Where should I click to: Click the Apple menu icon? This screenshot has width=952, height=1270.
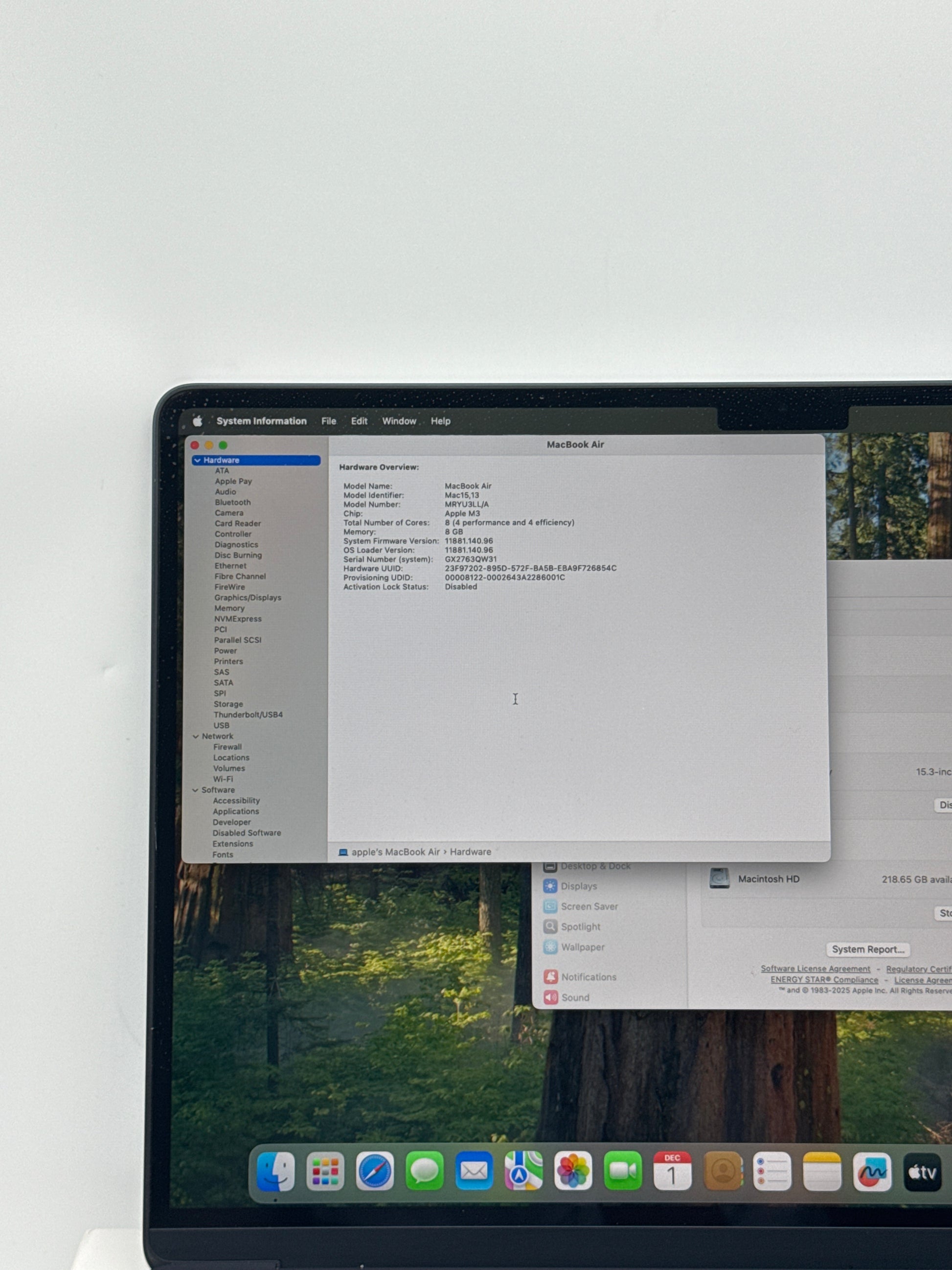(198, 421)
